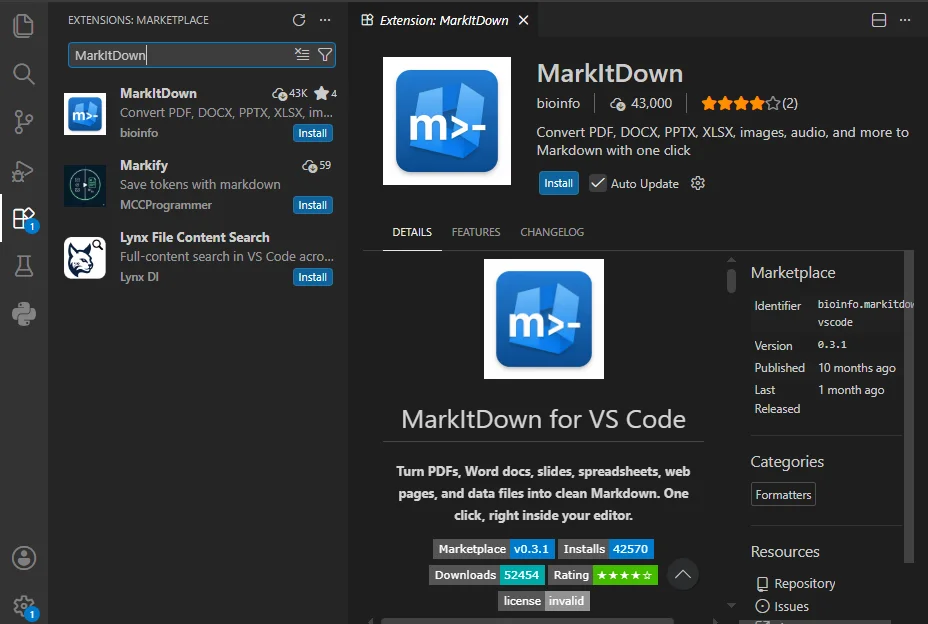Open the Explorer view in activity bar

click(x=24, y=25)
